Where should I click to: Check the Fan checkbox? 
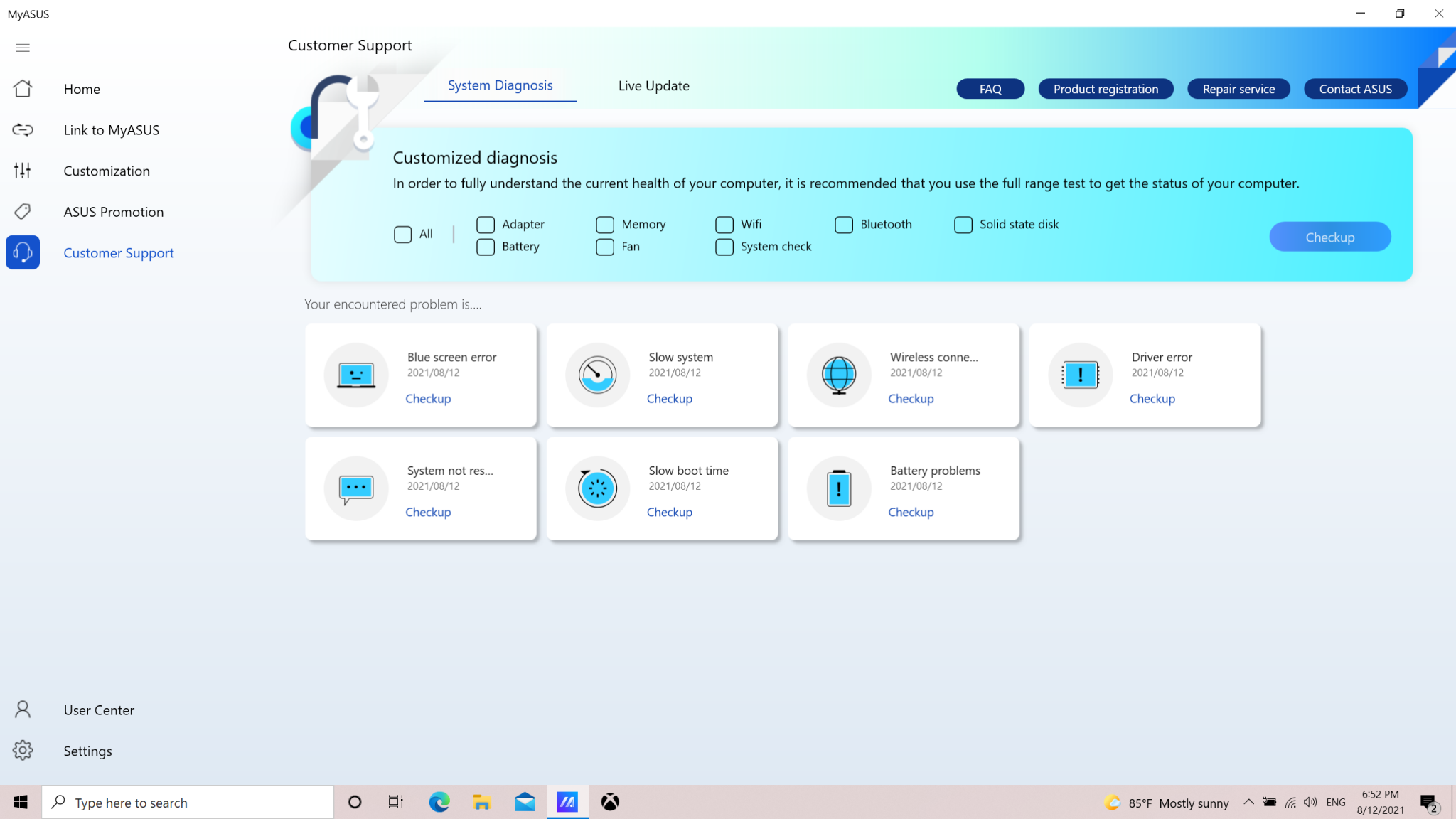tap(605, 247)
